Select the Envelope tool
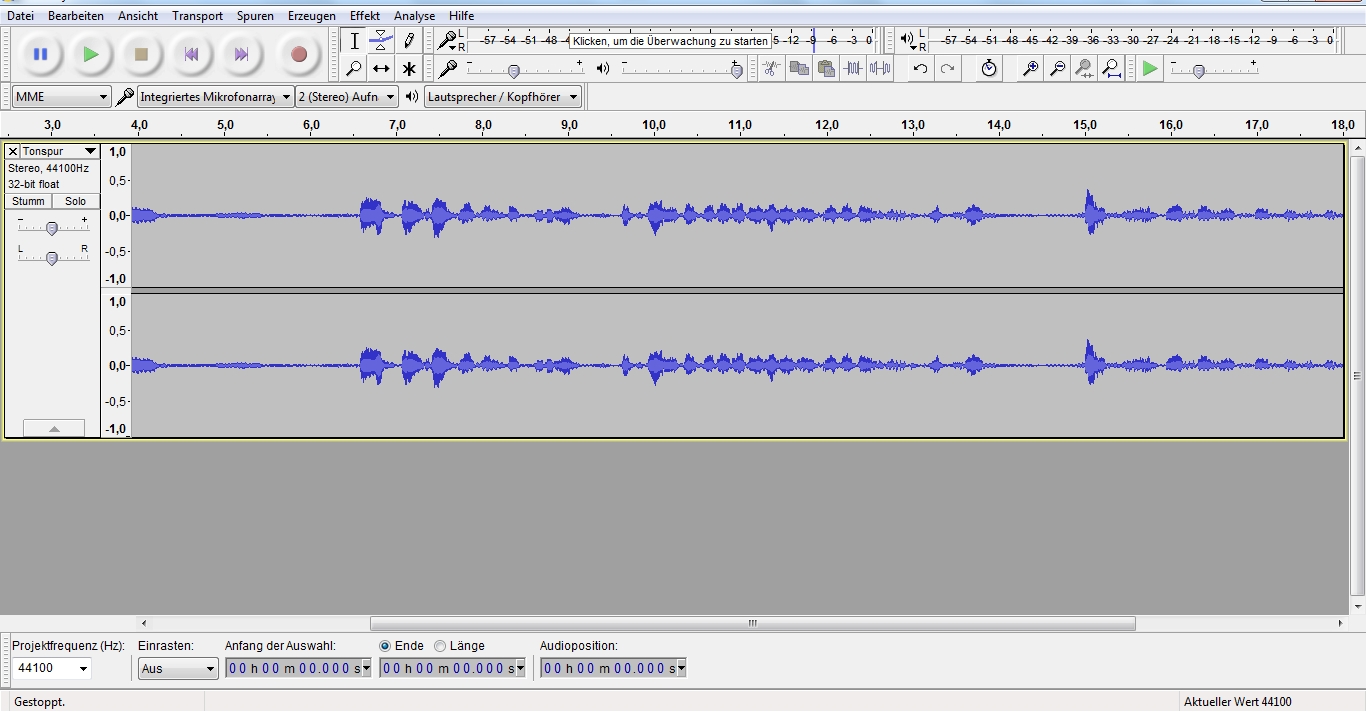The width and height of the screenshot is (1366, 712). [x=381, y=41]
